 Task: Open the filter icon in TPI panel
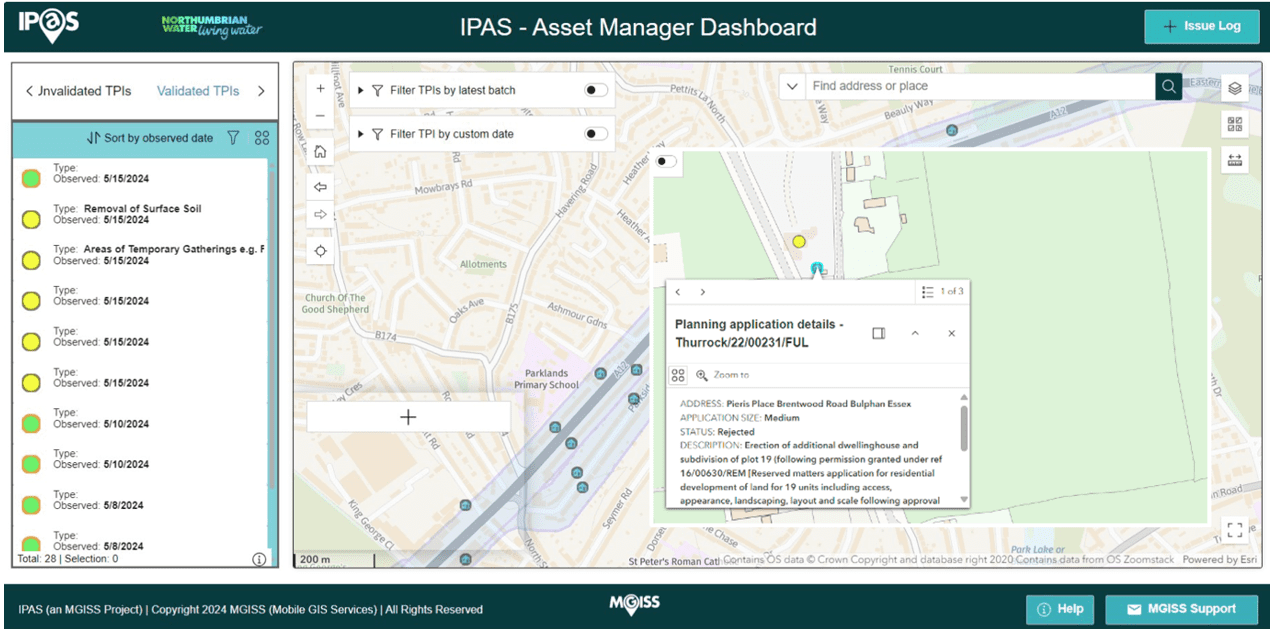point(233,138)
